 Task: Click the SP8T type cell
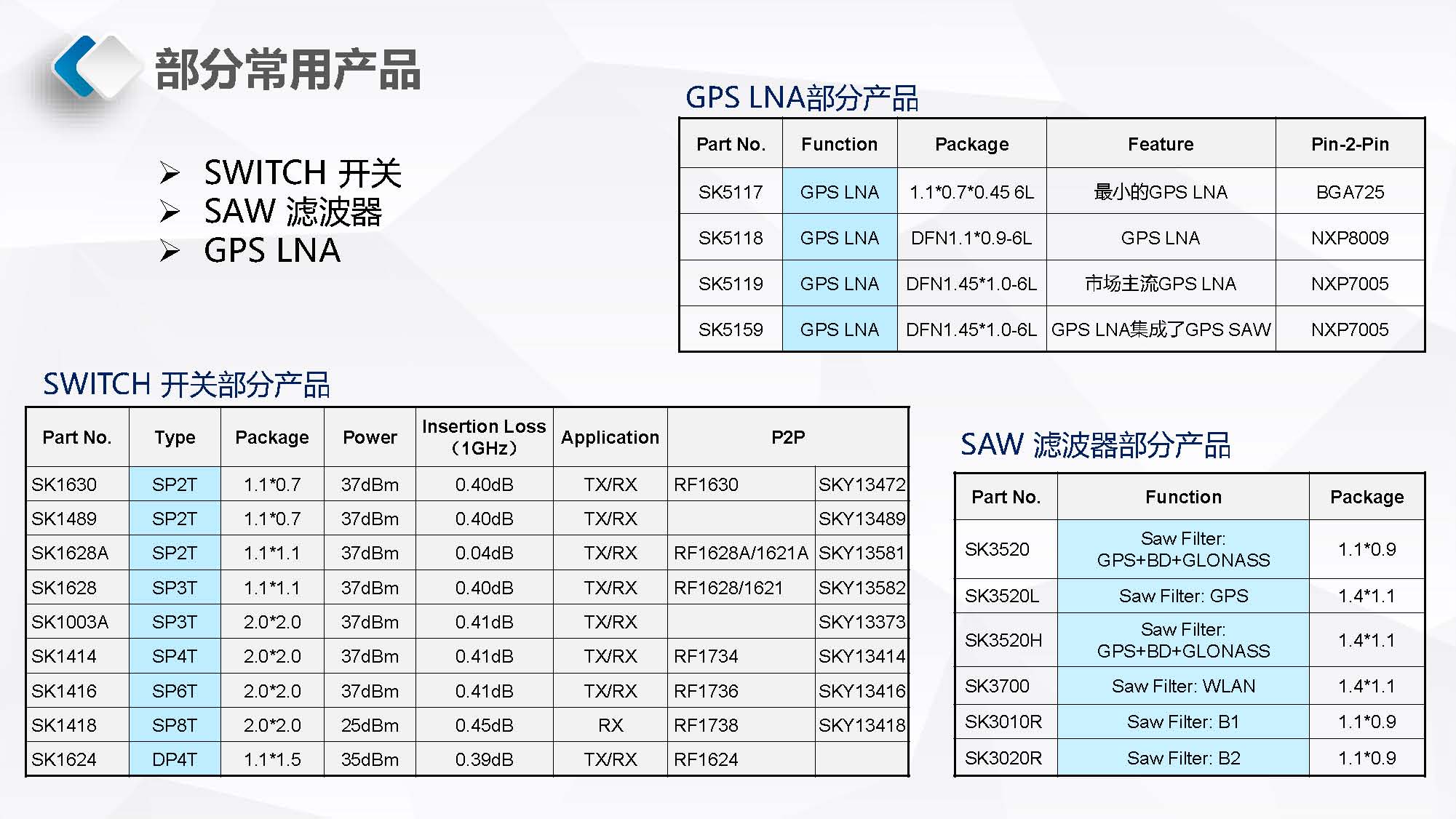pyautogui.click(x=175, y=725)
